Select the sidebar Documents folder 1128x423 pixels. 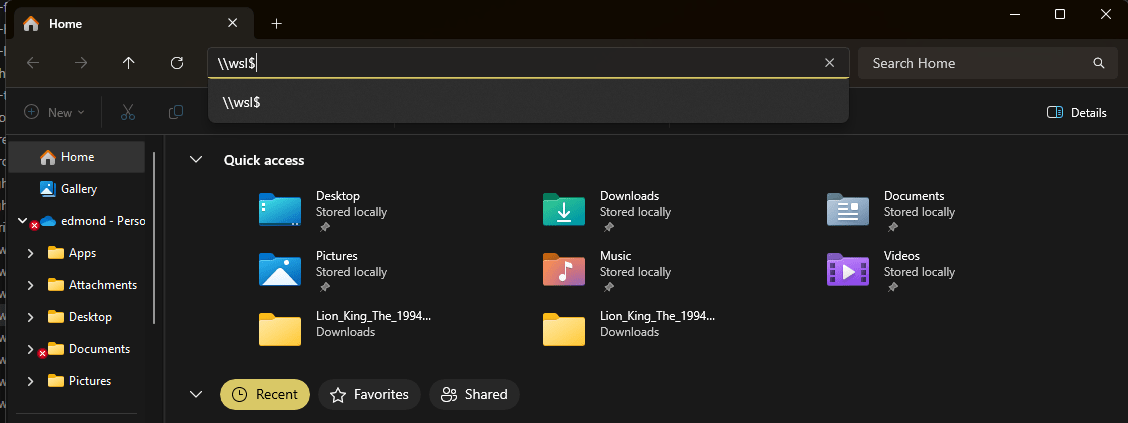coord(88,349)
